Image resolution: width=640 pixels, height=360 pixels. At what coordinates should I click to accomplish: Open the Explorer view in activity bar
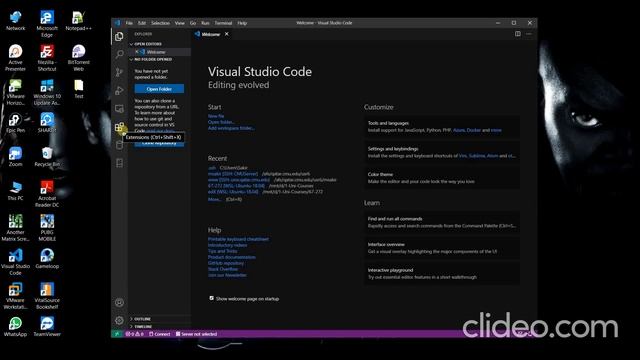[119, 36]
